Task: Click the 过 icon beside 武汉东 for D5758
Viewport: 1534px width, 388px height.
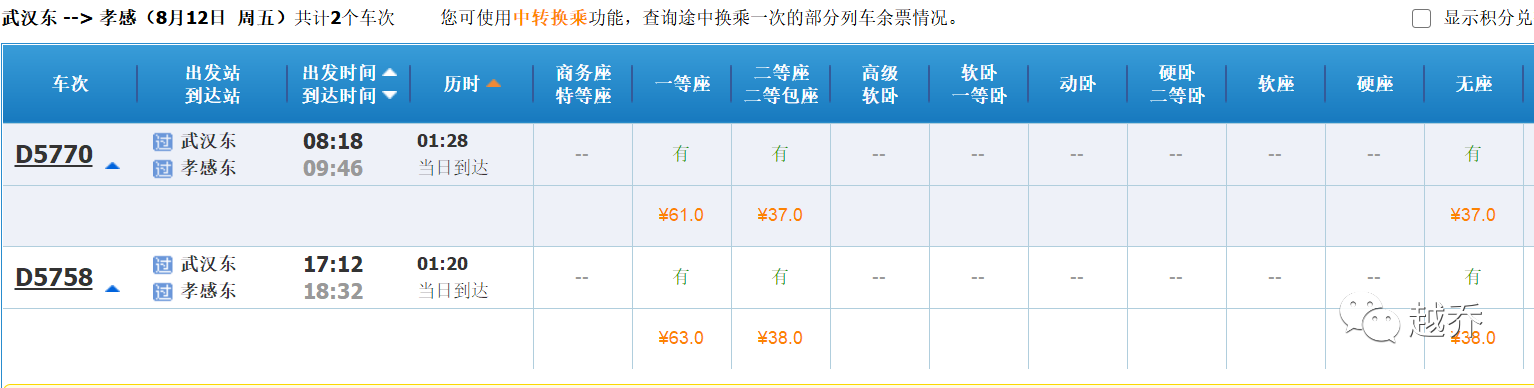Action: (x=163, y=265)
